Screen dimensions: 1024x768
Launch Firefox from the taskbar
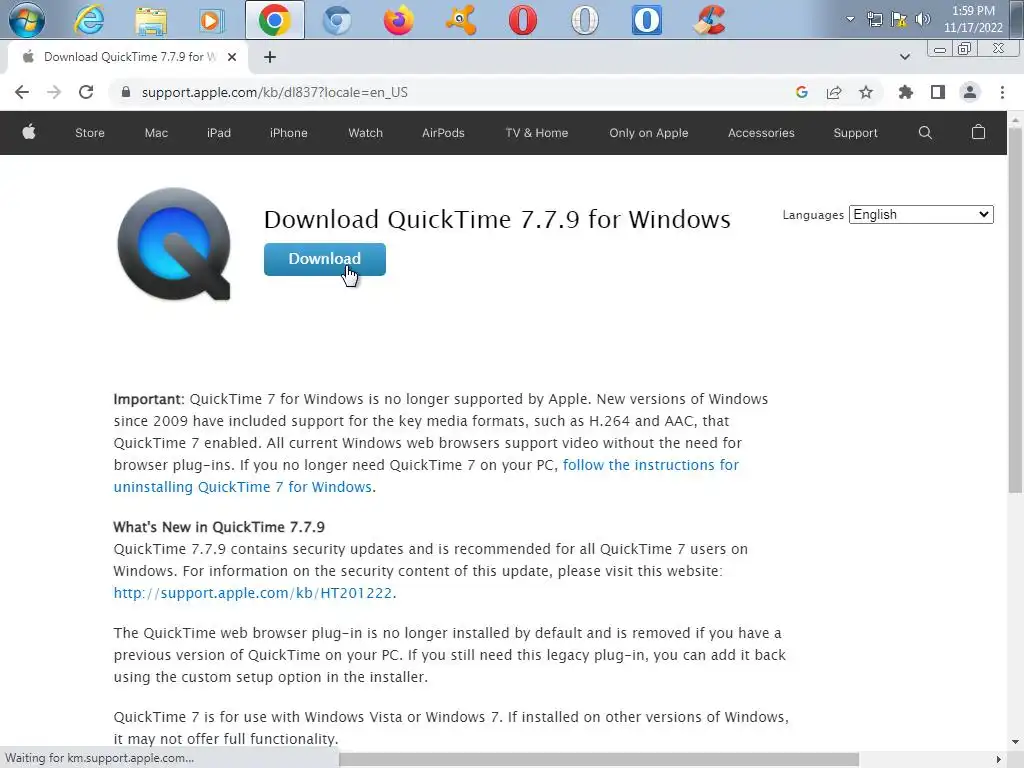(398, 20)
